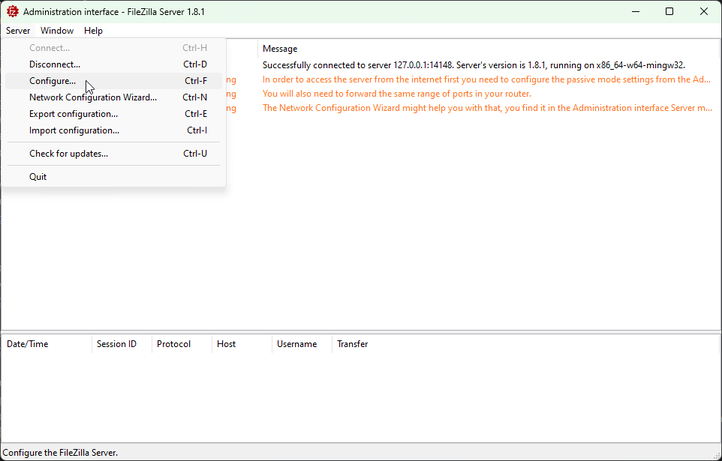722x461 pixels.
Task: Close the Administration interface window
Action: click(x=704, y=12)
